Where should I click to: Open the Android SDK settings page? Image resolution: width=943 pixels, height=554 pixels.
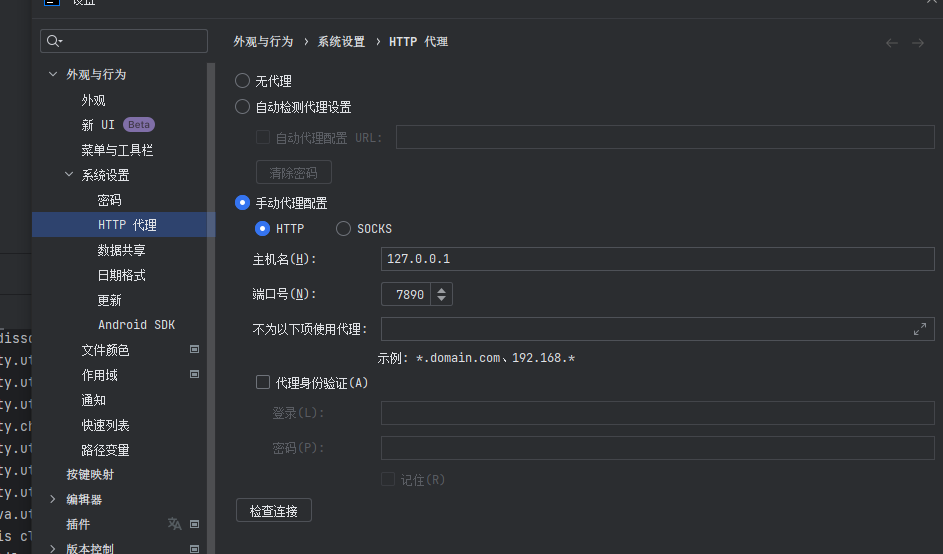pyautogui.click(x=137, y=325)
